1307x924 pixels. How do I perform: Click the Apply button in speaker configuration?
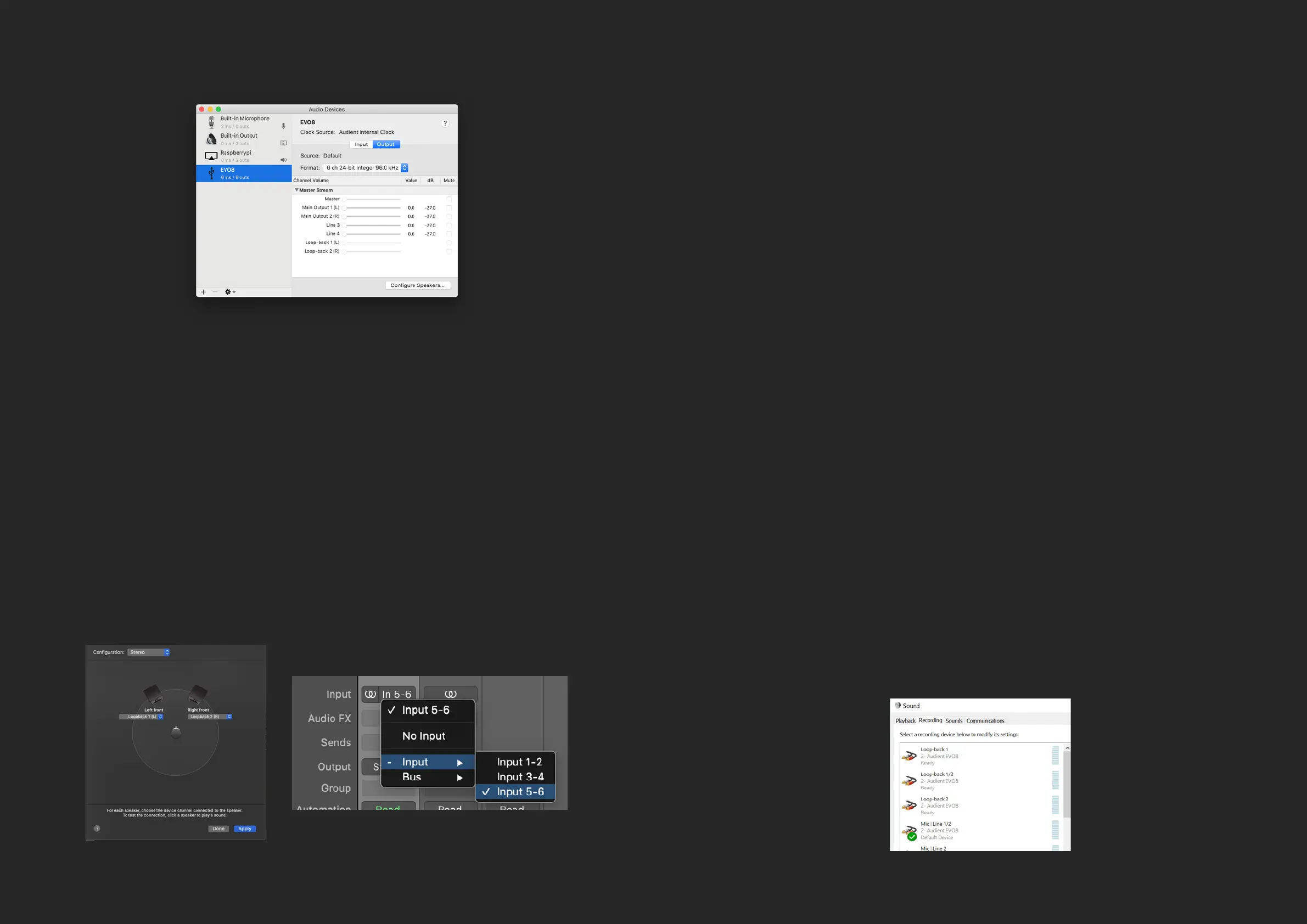245,829
